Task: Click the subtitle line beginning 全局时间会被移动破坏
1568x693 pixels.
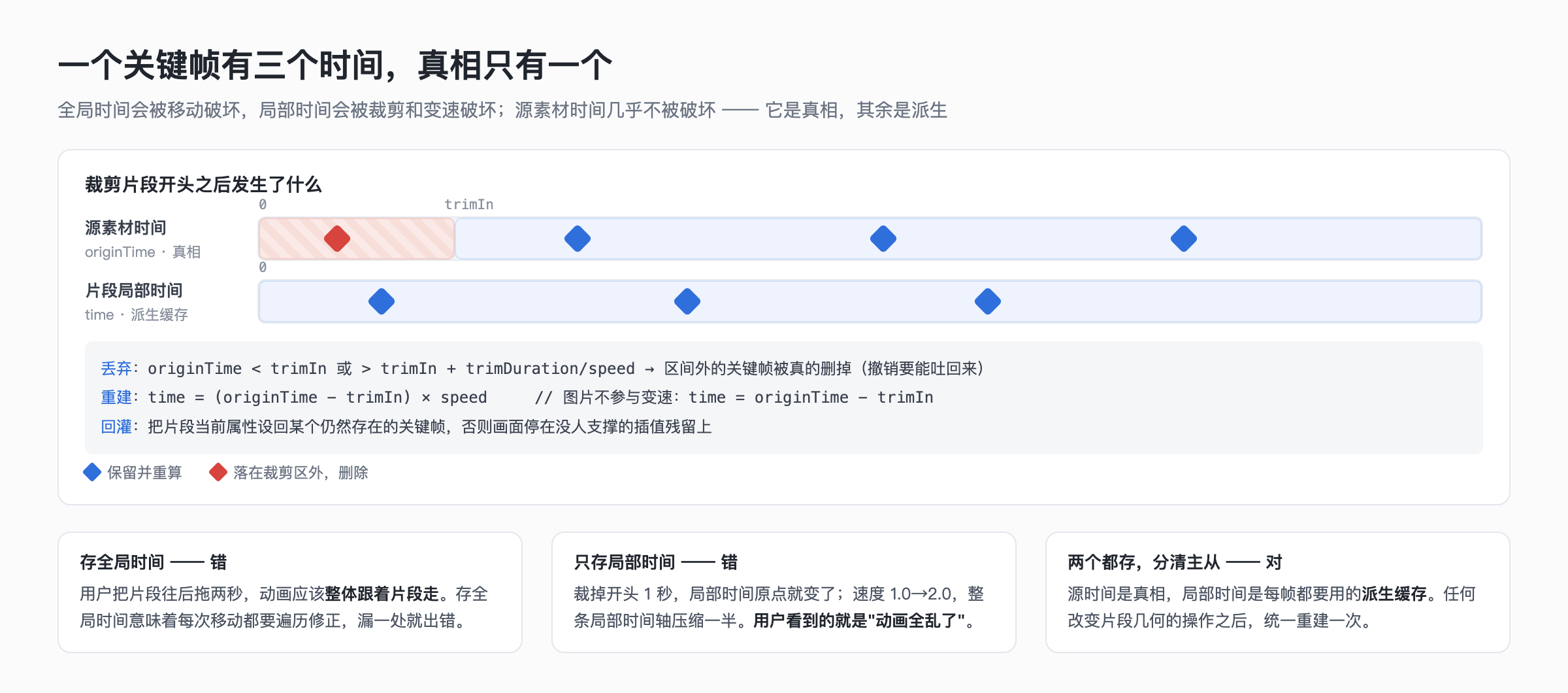Action: click(502, 110)
